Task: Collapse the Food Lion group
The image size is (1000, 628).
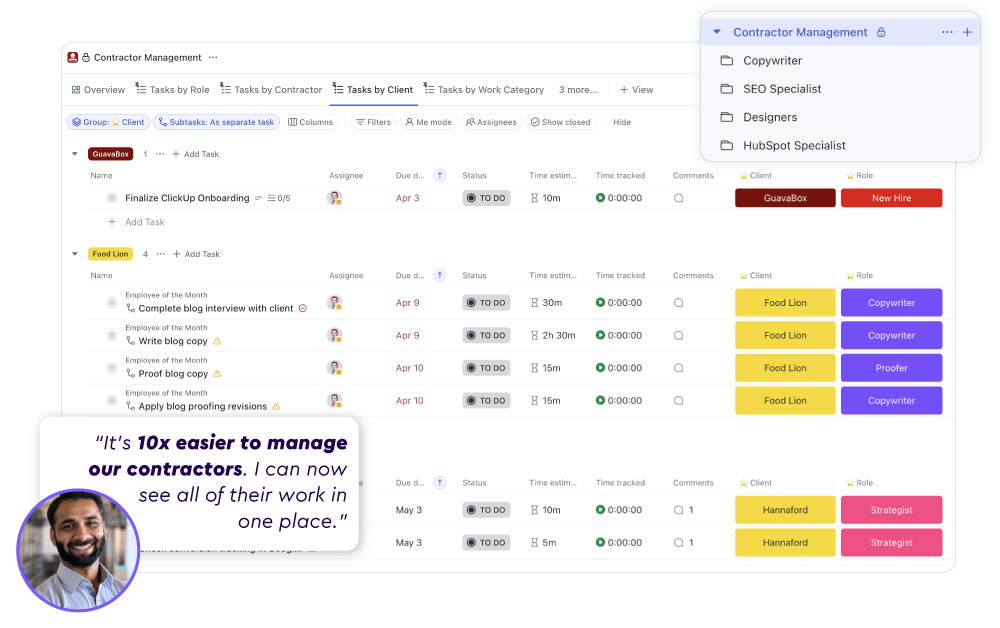Action: point(75,254)
